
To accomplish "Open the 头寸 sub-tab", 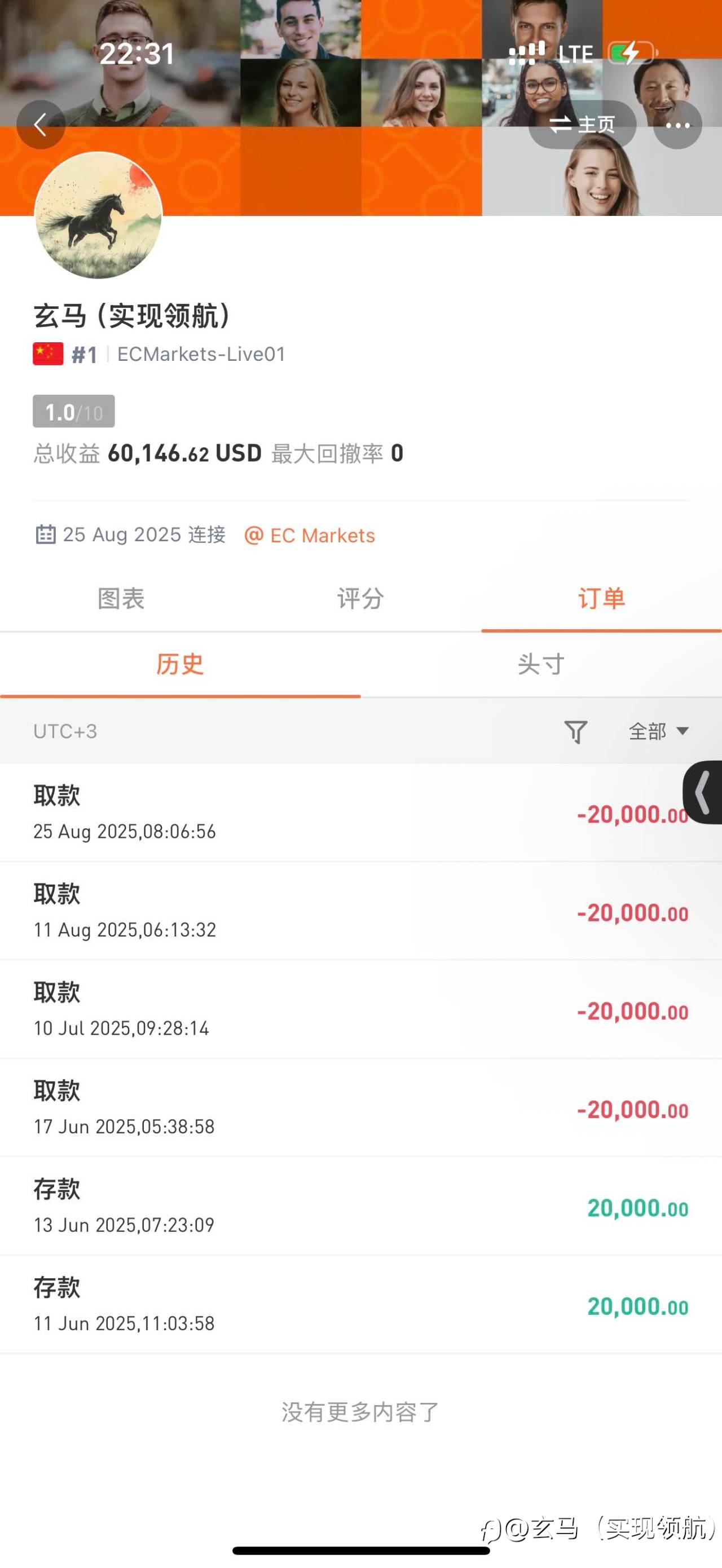I will point(541,665).
